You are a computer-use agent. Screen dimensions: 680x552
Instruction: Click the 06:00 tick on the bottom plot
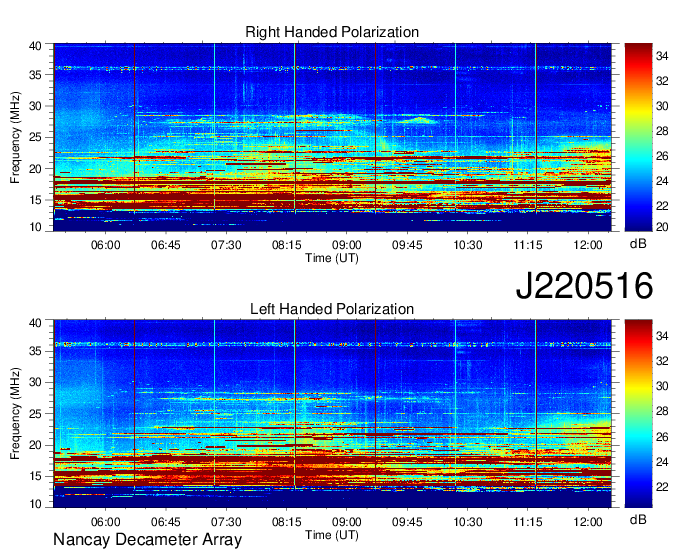coord(105,522)
